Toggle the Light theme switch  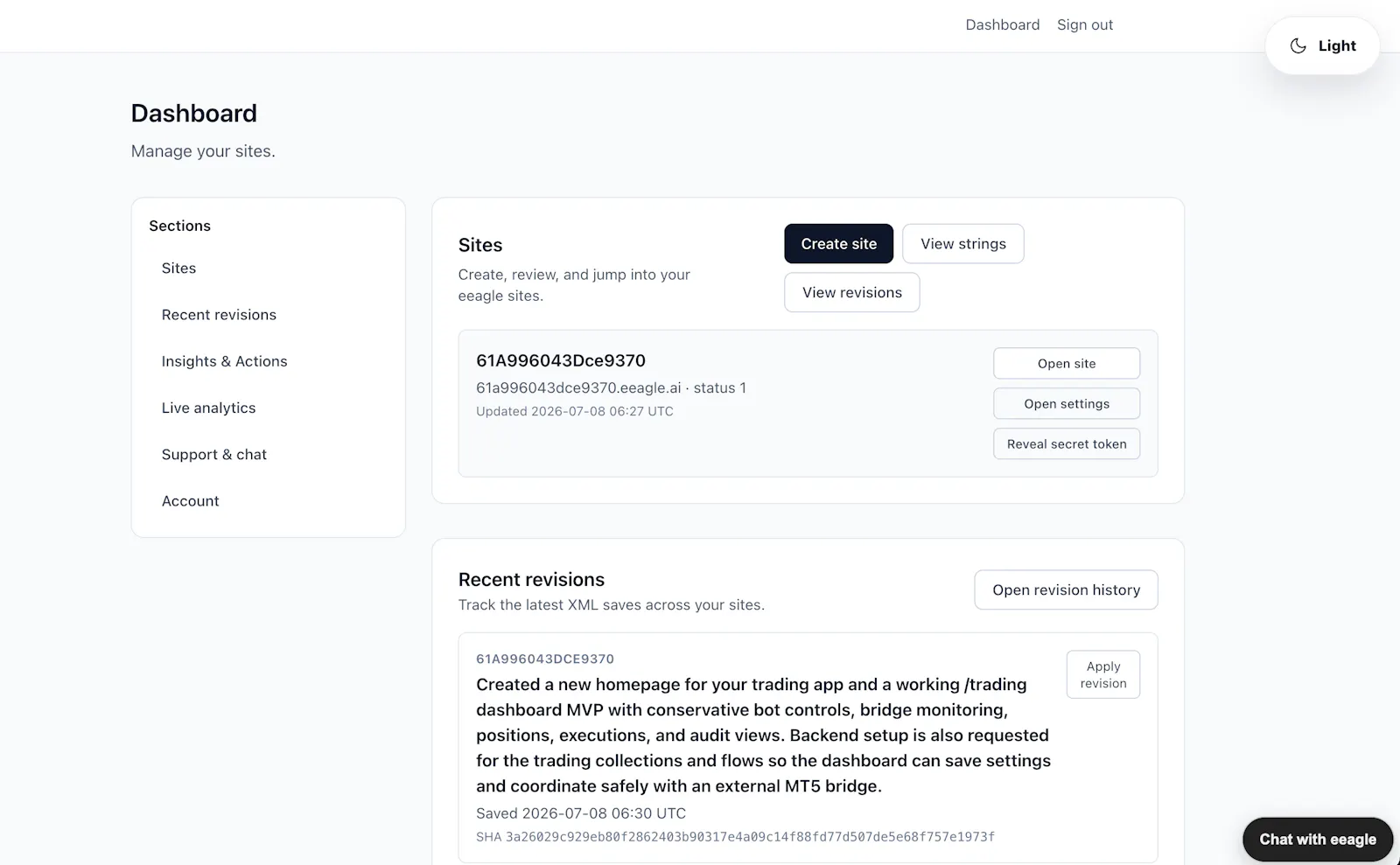point(1322,45)
